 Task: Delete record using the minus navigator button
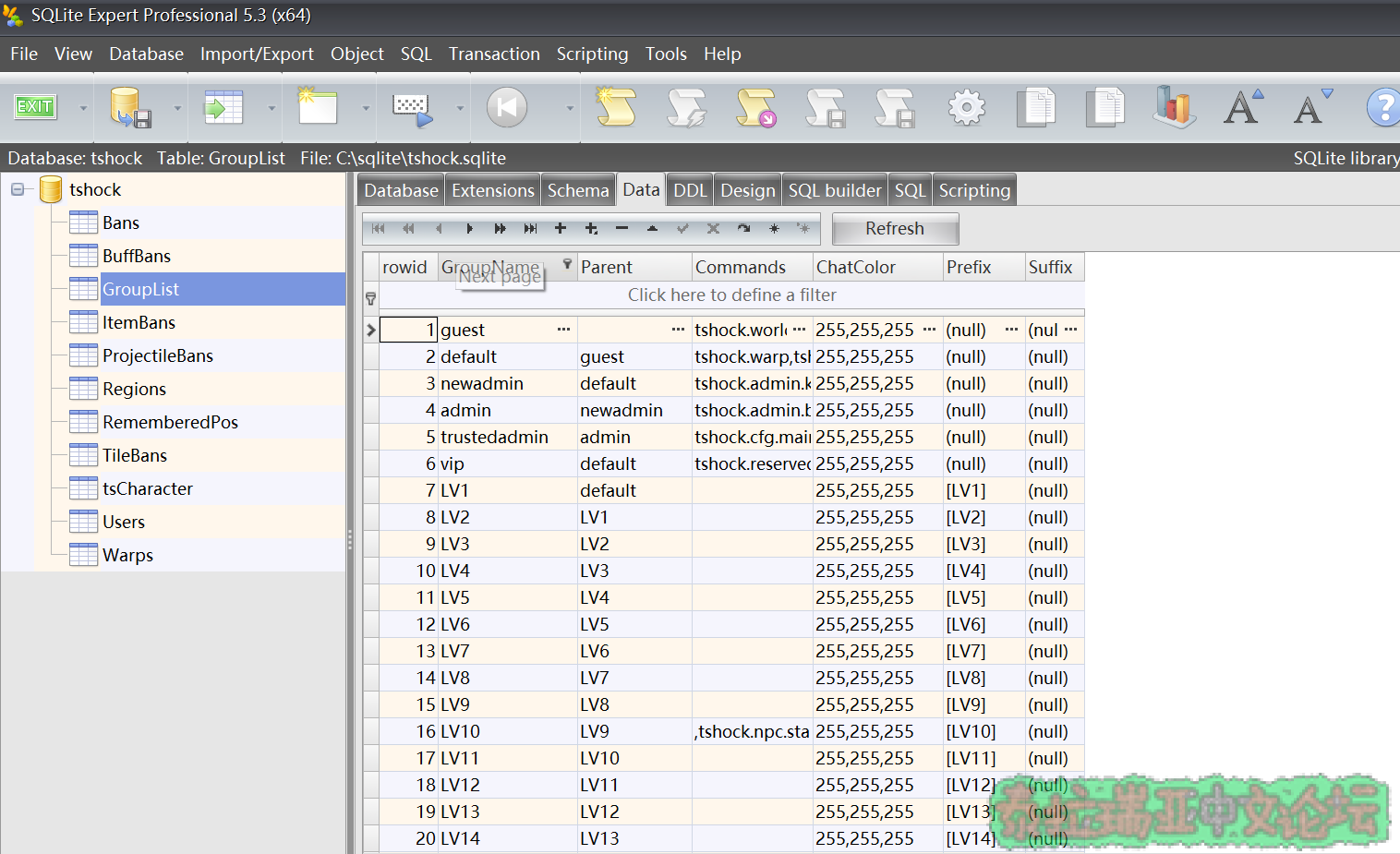pos(622,228)
